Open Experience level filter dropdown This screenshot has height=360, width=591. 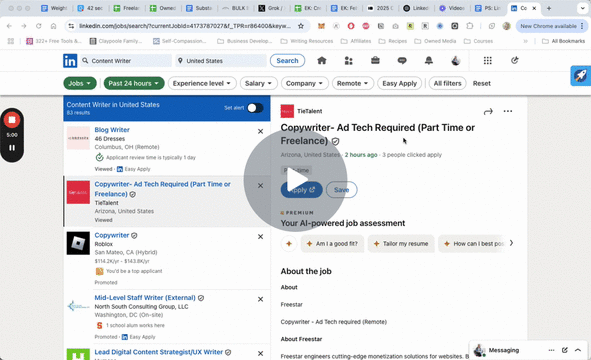(202, 83)
